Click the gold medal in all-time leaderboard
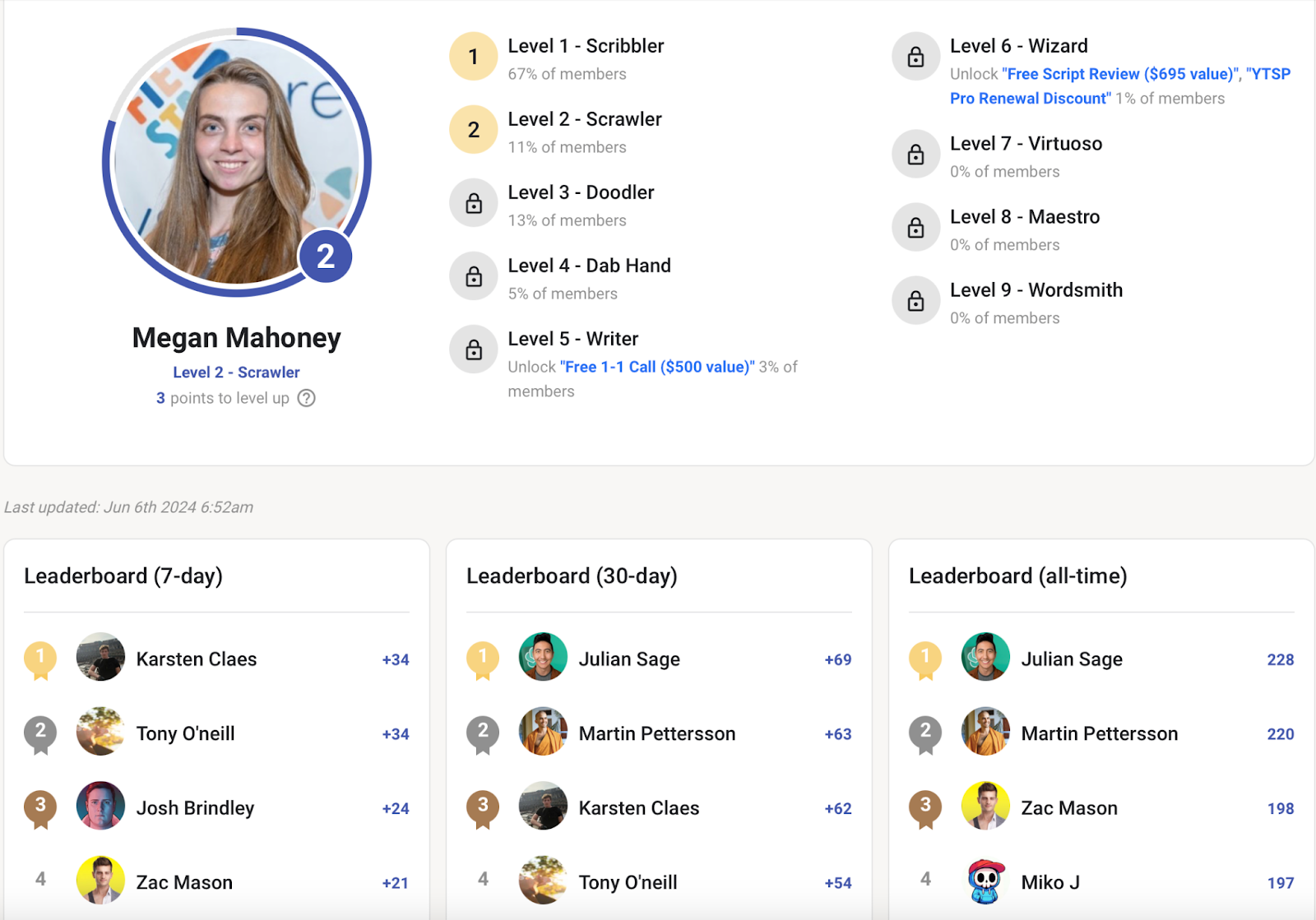The image size is (1316, 920). click(x=925, y=660)
